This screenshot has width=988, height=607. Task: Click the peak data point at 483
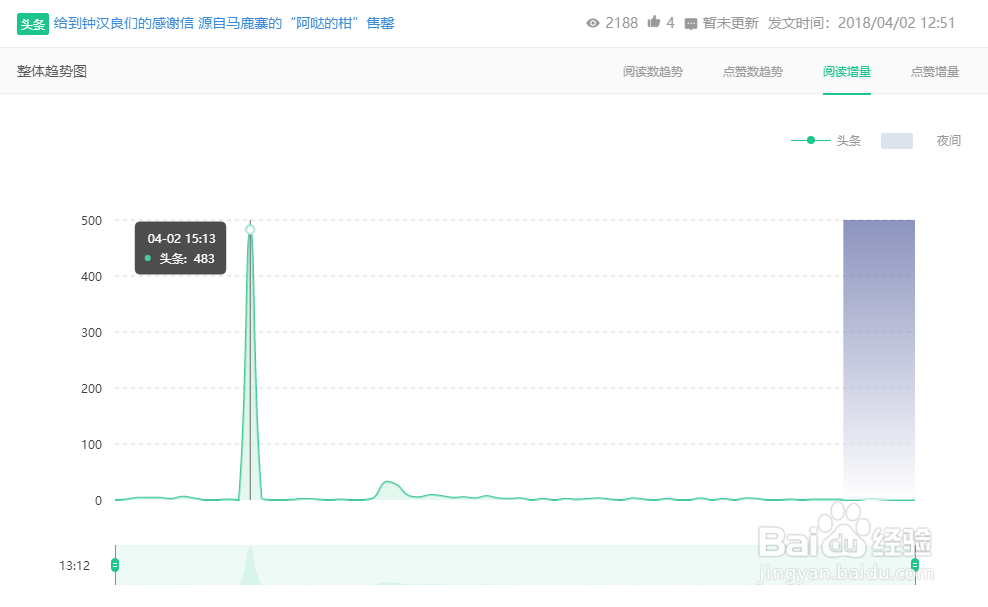click(x=250, y=229)
